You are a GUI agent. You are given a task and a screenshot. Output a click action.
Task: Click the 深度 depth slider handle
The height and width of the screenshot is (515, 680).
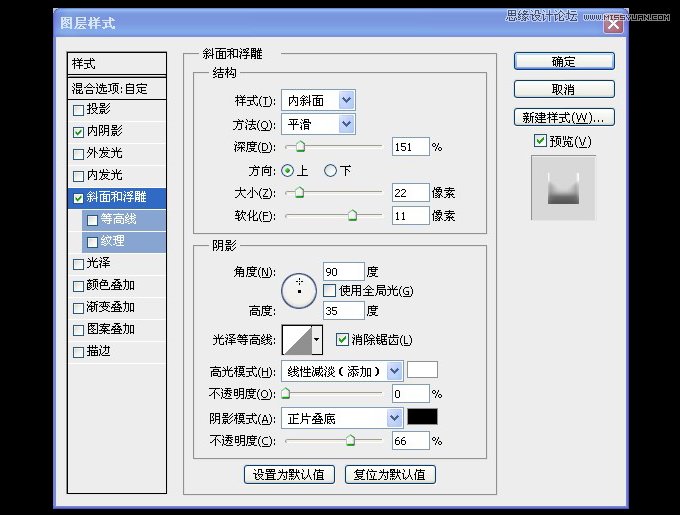click(x=301, y=146)
